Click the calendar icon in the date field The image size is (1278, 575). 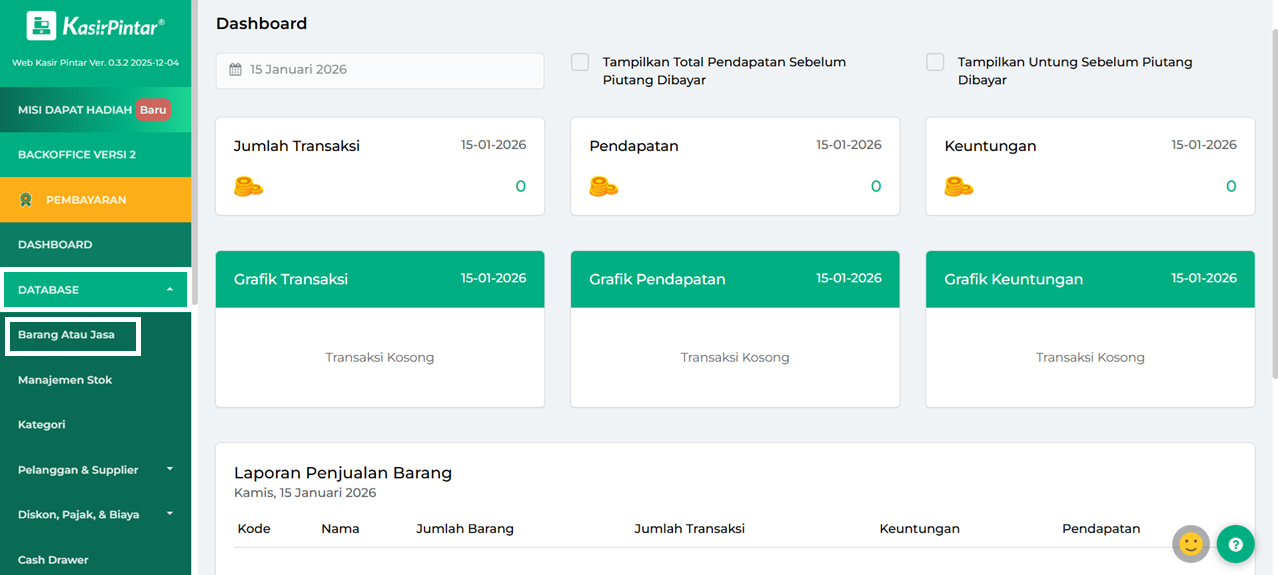[x=236, y=70]
